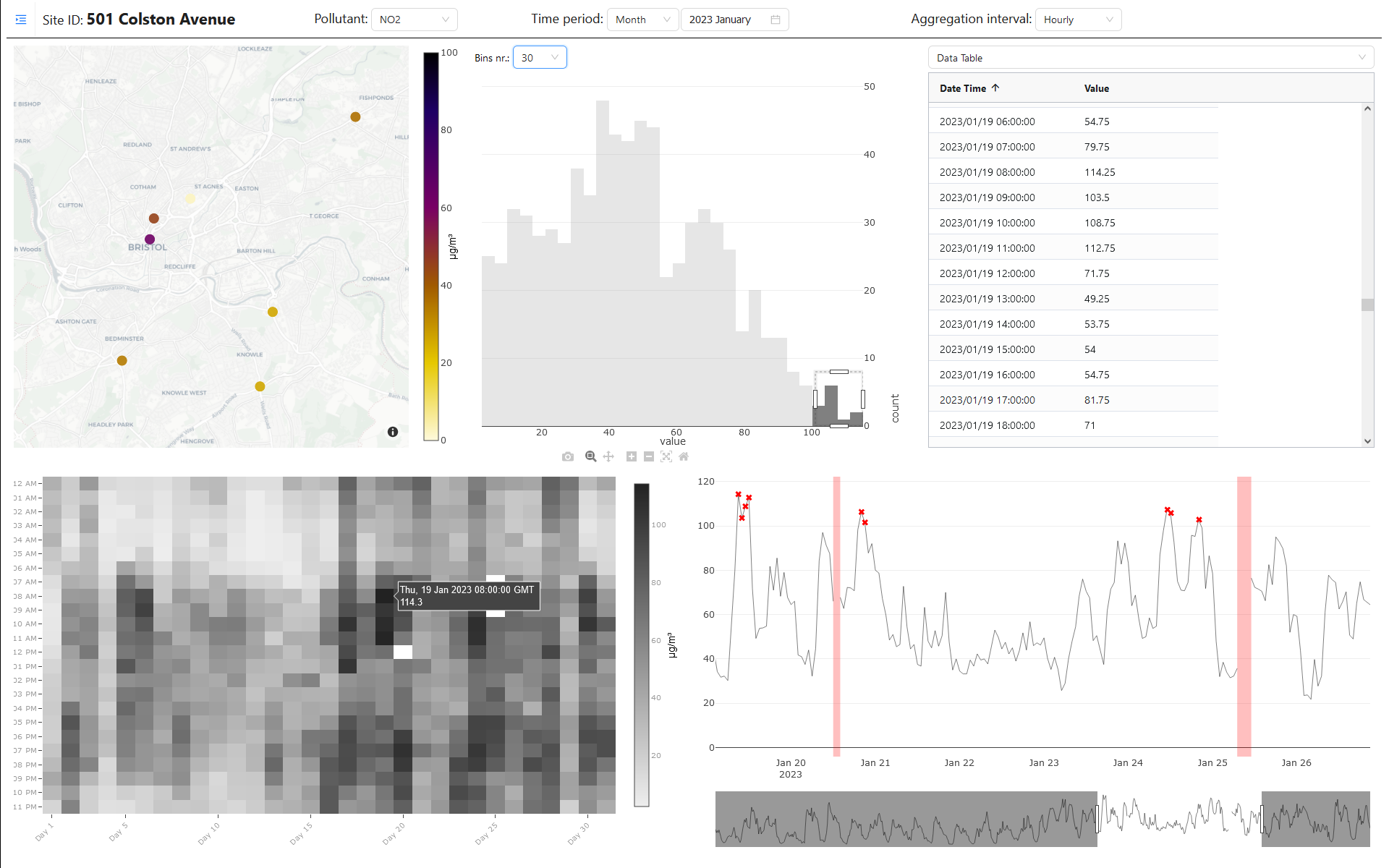
Task: Open the Aggregation interval Hourly dropdown
Action: [1078, 20]
